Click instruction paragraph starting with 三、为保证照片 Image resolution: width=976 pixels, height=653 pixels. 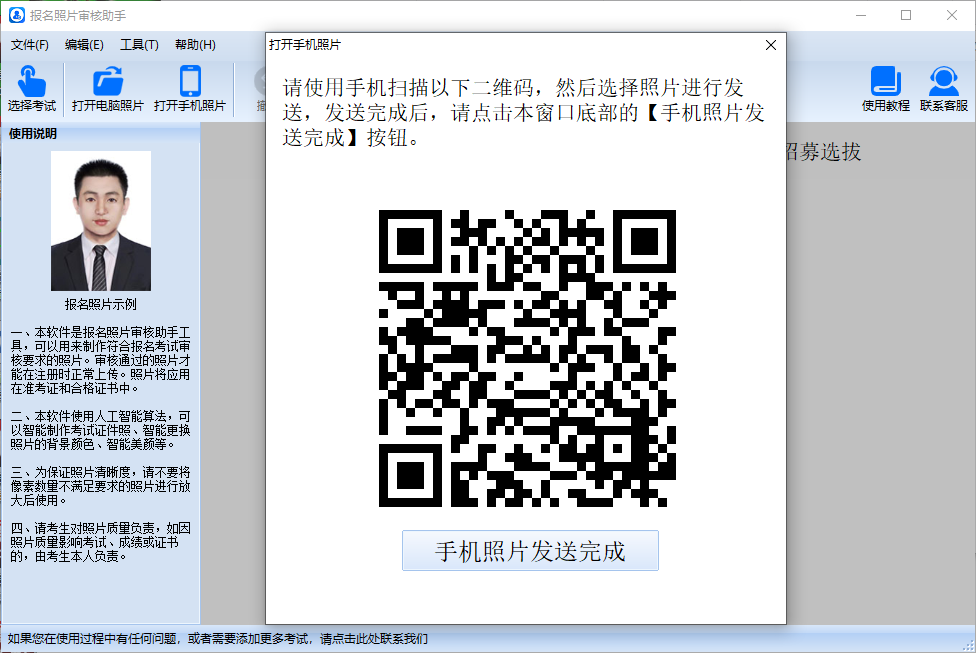pyautogui.click(x=101, y=486)
